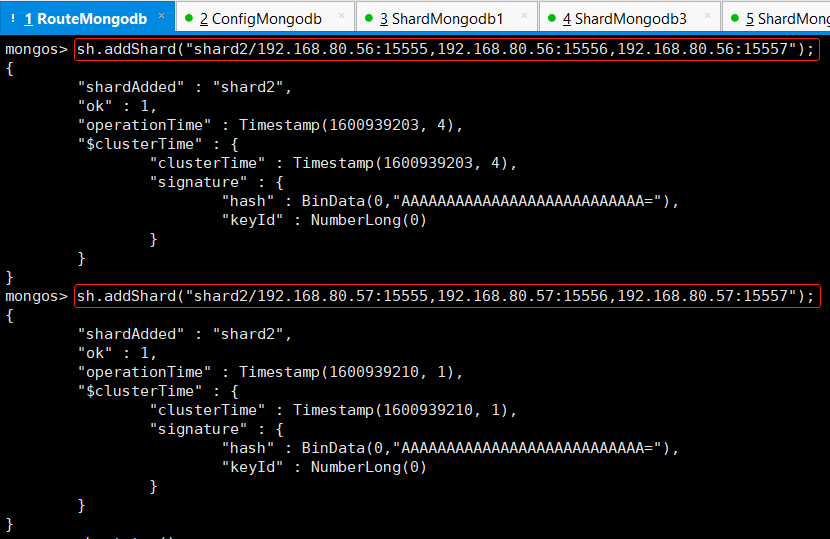This screenshot has height=539, width=830.
Task: Click green status dot on ShardMongodb3 tab
Action: coord(552,18)
